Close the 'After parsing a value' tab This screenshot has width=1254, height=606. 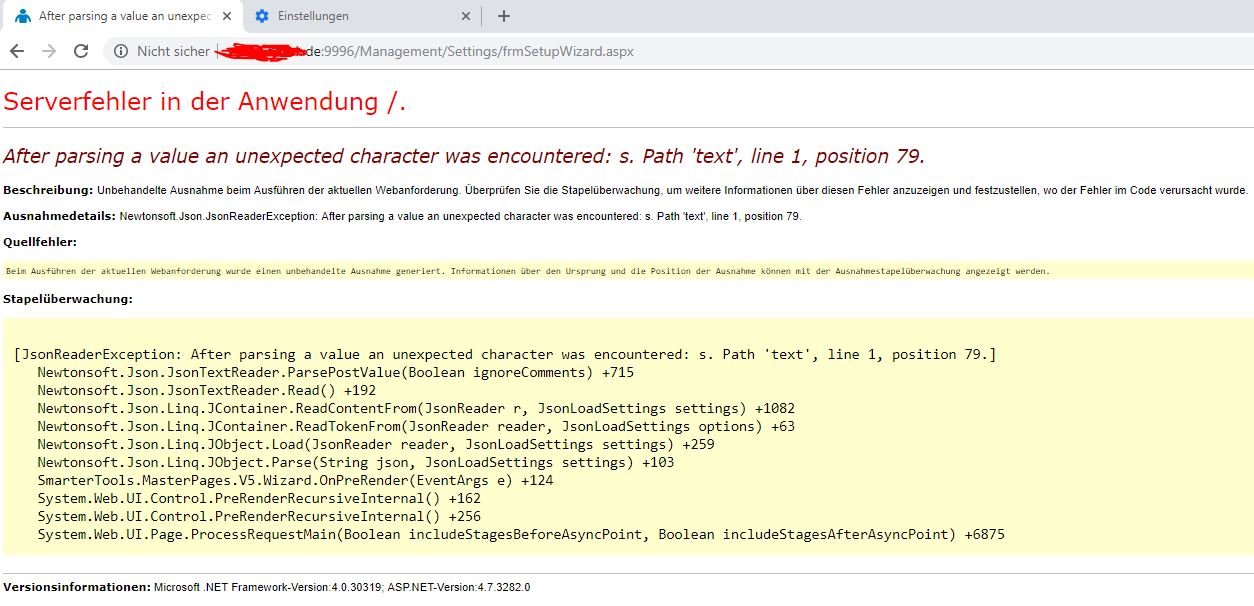(226, 16)
